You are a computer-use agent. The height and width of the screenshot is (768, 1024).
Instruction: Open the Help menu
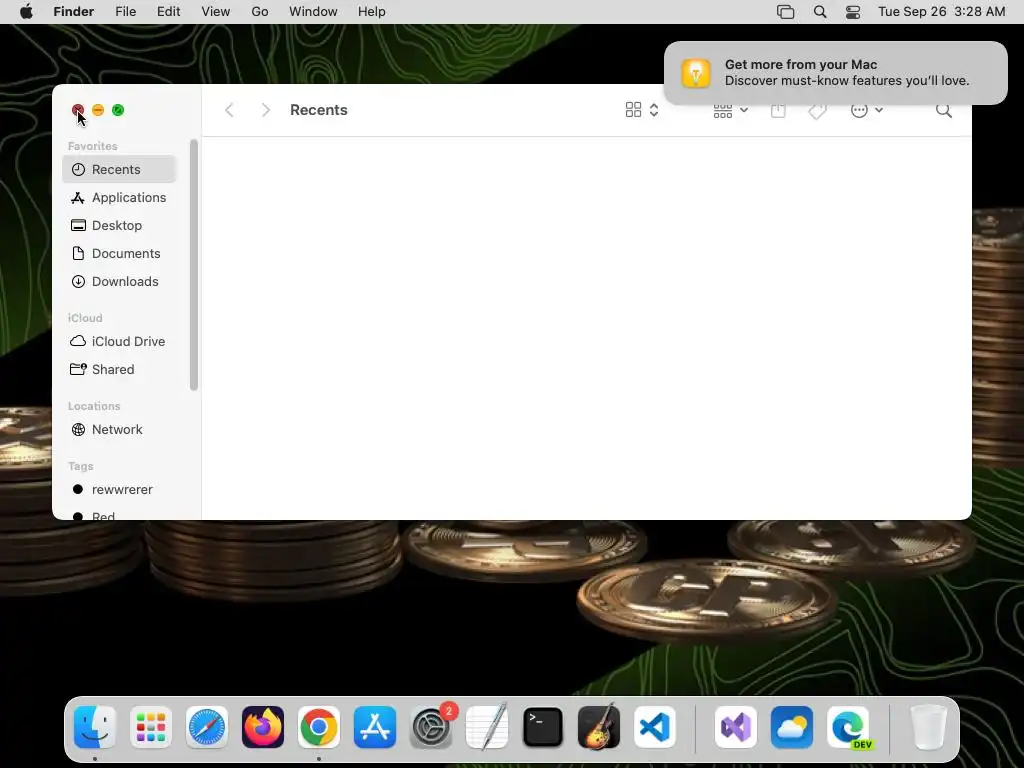pyautogui.click(x=372, y=12)
